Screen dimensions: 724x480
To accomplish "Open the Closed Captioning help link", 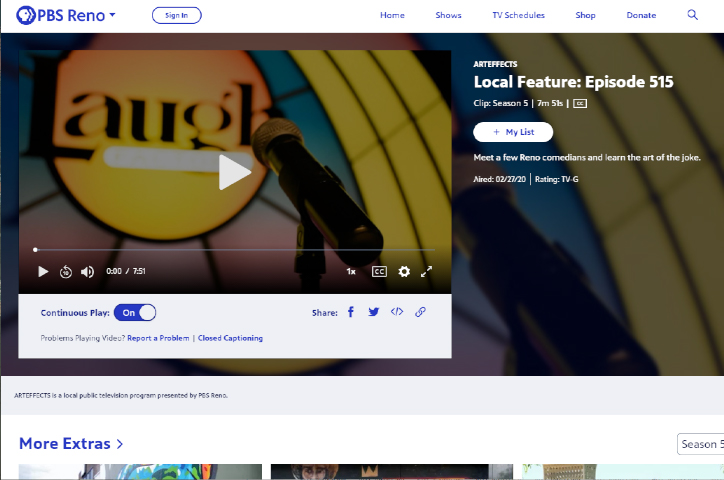I will click(x=230, y=338).
